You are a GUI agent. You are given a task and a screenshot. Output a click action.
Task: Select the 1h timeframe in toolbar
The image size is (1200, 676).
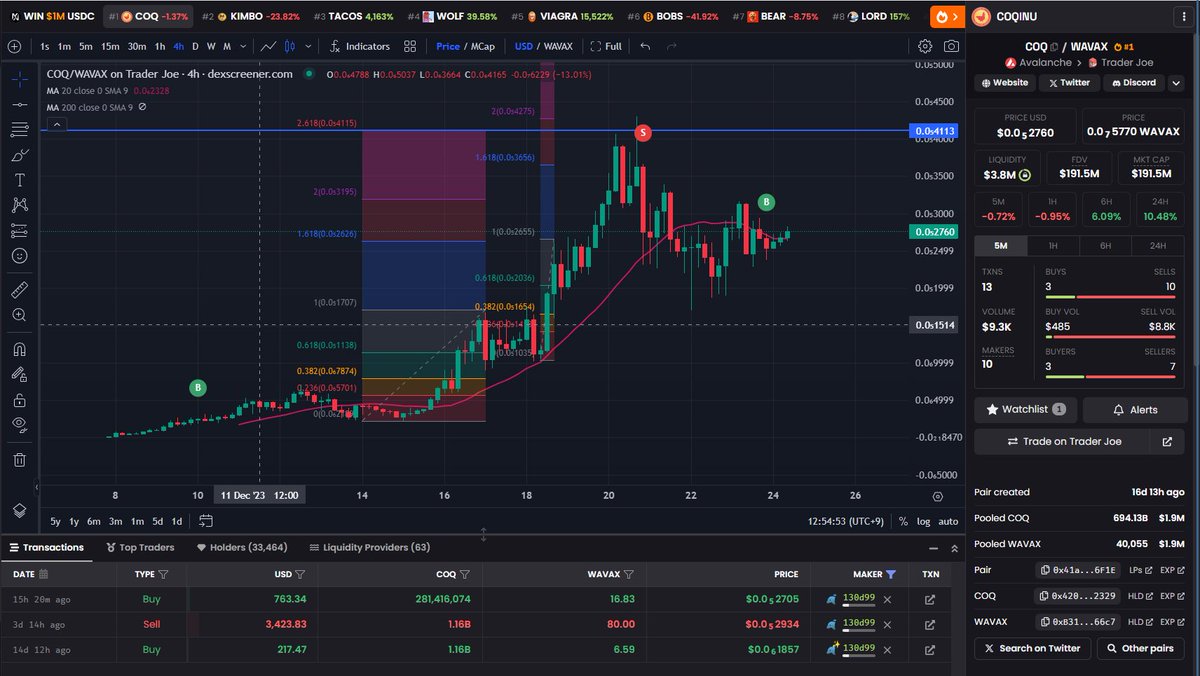click(159, 46)
